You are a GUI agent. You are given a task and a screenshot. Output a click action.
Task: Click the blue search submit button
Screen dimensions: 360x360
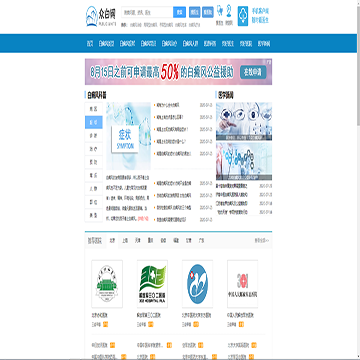(x=180, y=12)
